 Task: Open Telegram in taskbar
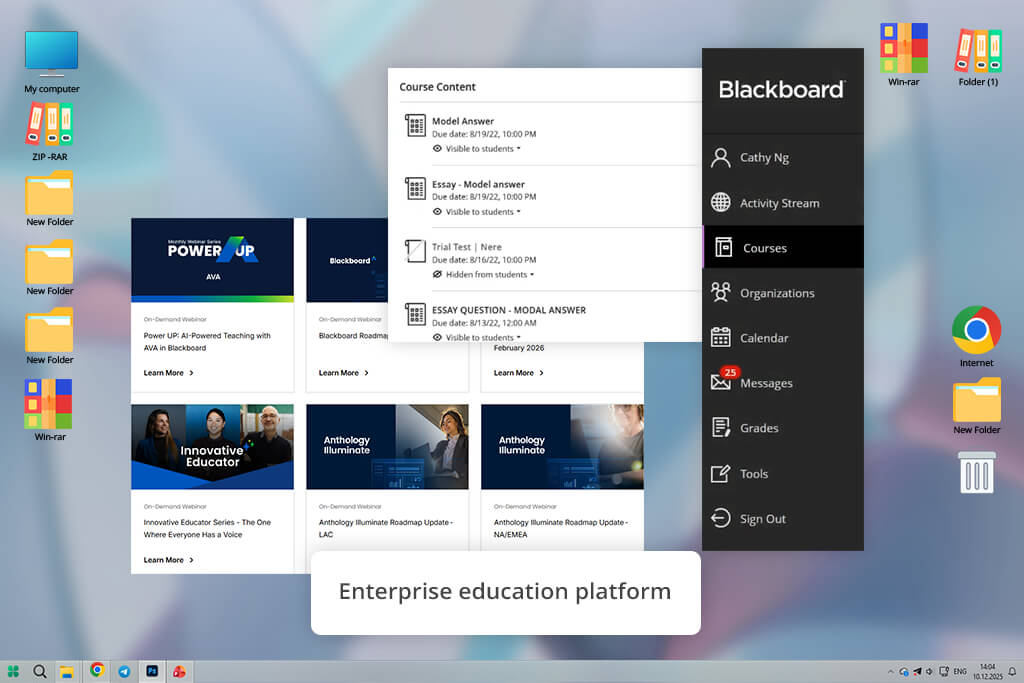coord(124,671)
